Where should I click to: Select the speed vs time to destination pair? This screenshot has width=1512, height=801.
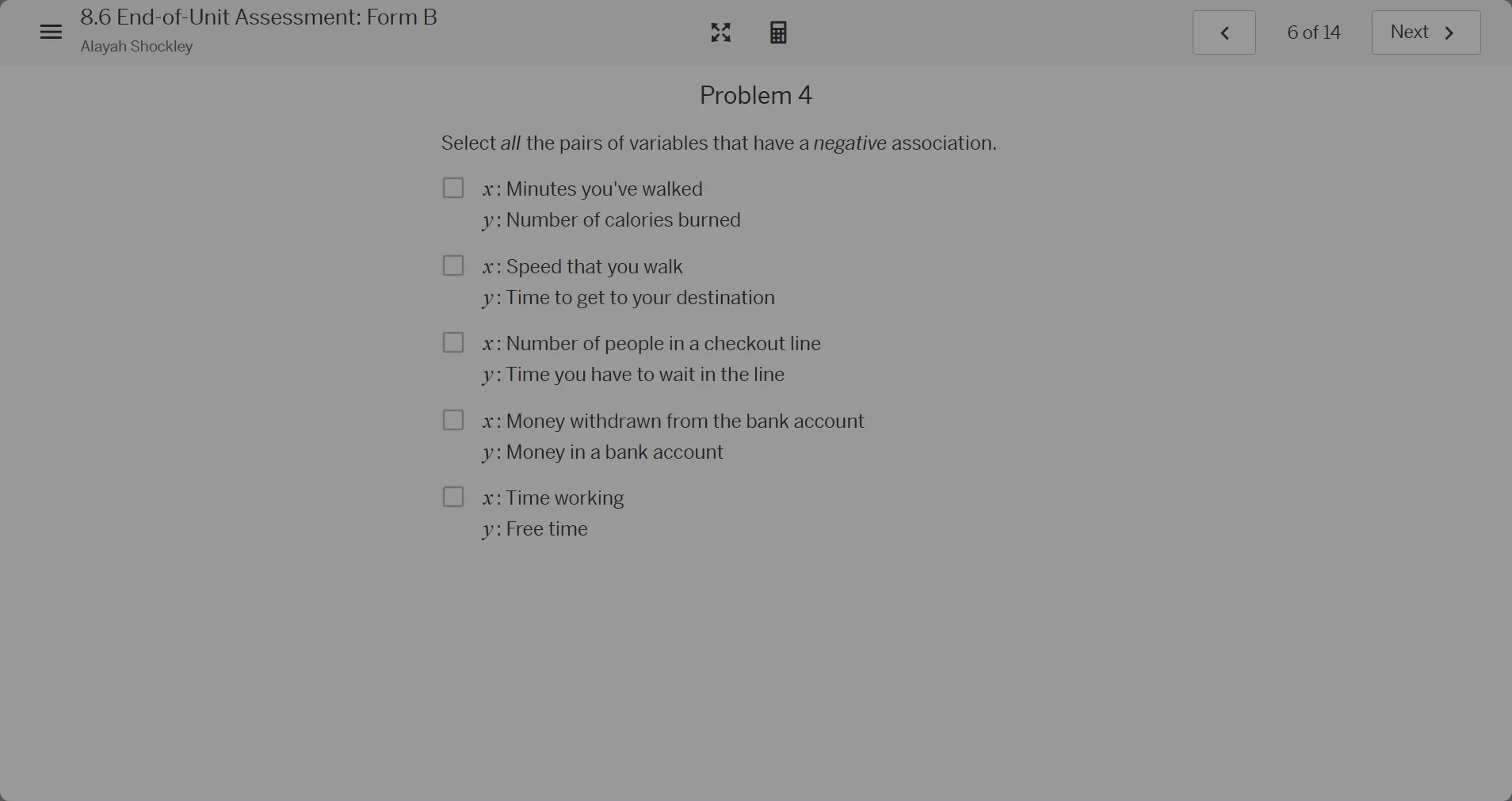coord(452,265)
